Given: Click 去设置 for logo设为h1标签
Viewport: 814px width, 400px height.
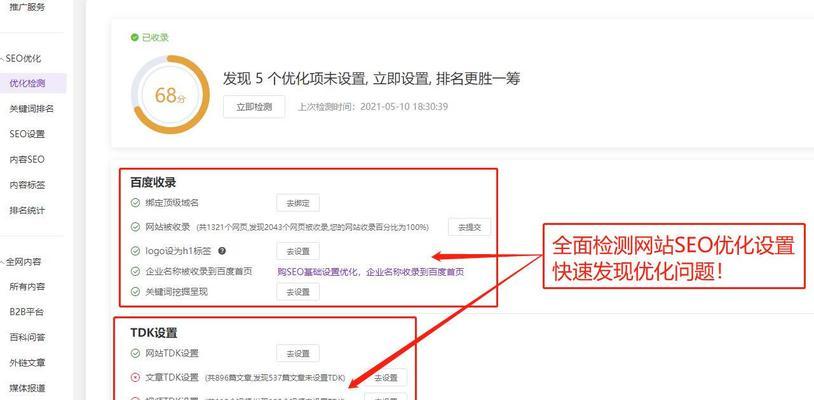Looking at the screenshot, I should tap(298, 251).
